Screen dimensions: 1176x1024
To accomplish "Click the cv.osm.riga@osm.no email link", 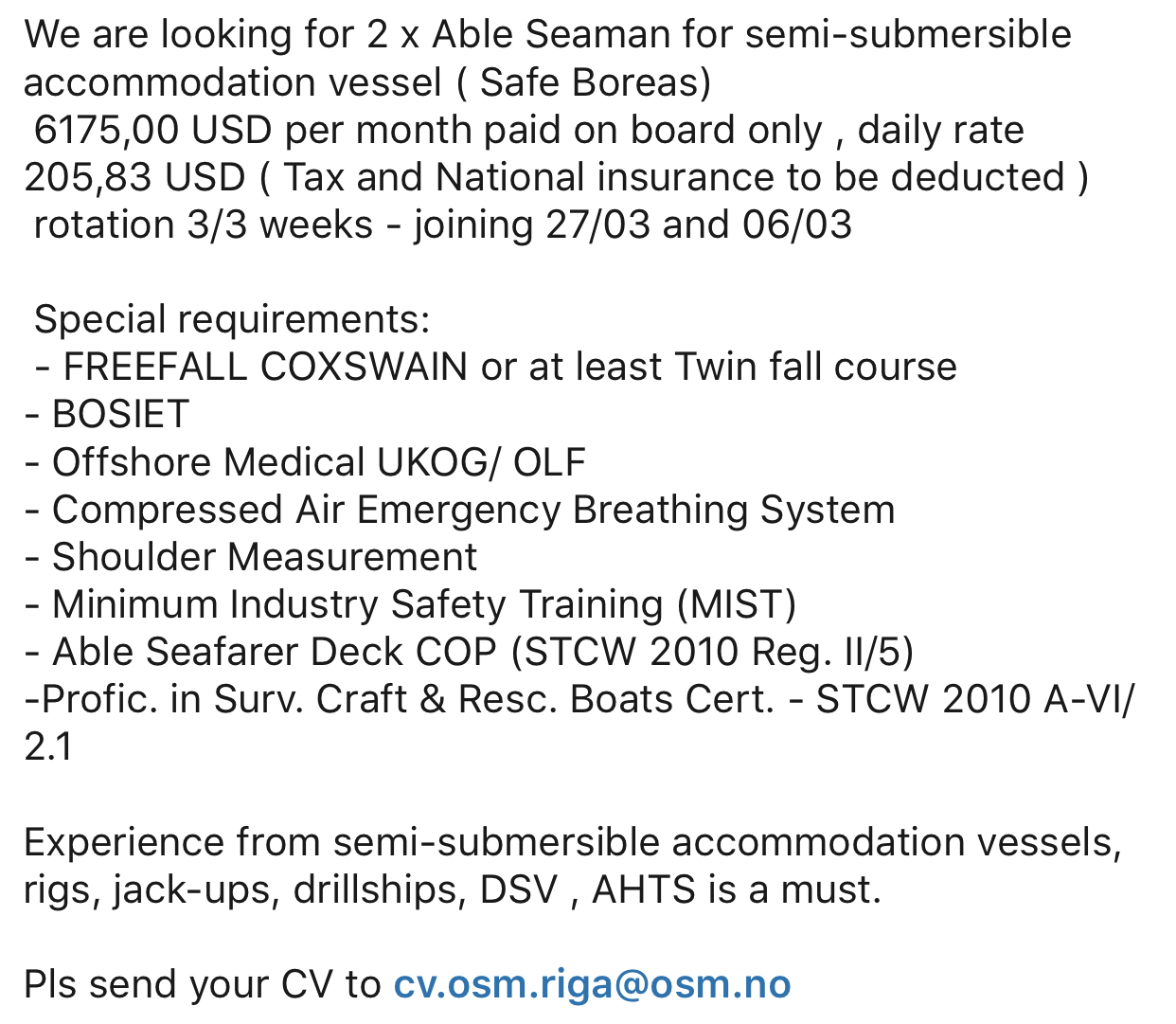I will (x=592, y=984).
